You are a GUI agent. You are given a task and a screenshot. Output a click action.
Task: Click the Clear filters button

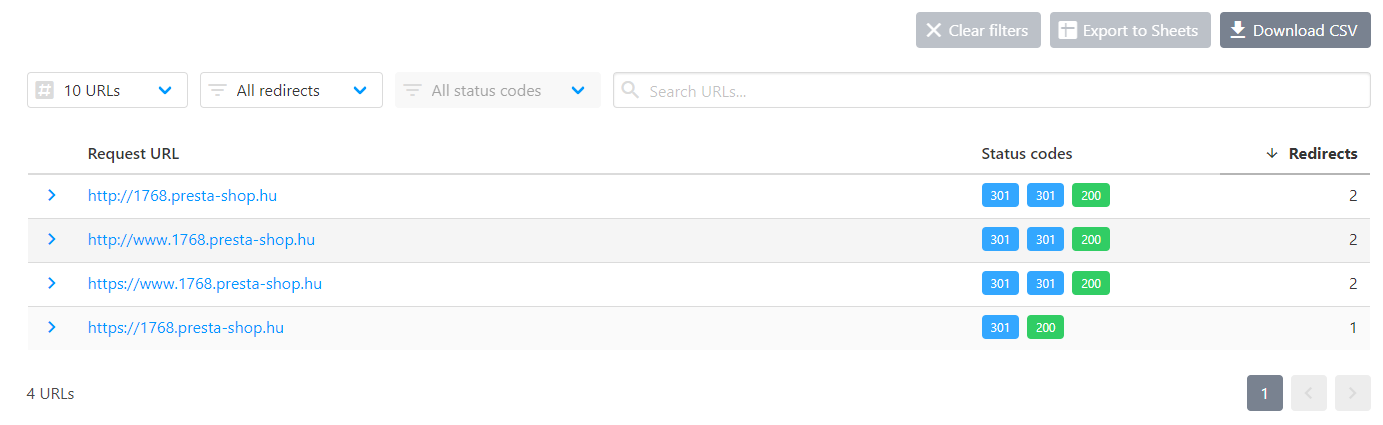pyautogui.click(x=978, y=30)
